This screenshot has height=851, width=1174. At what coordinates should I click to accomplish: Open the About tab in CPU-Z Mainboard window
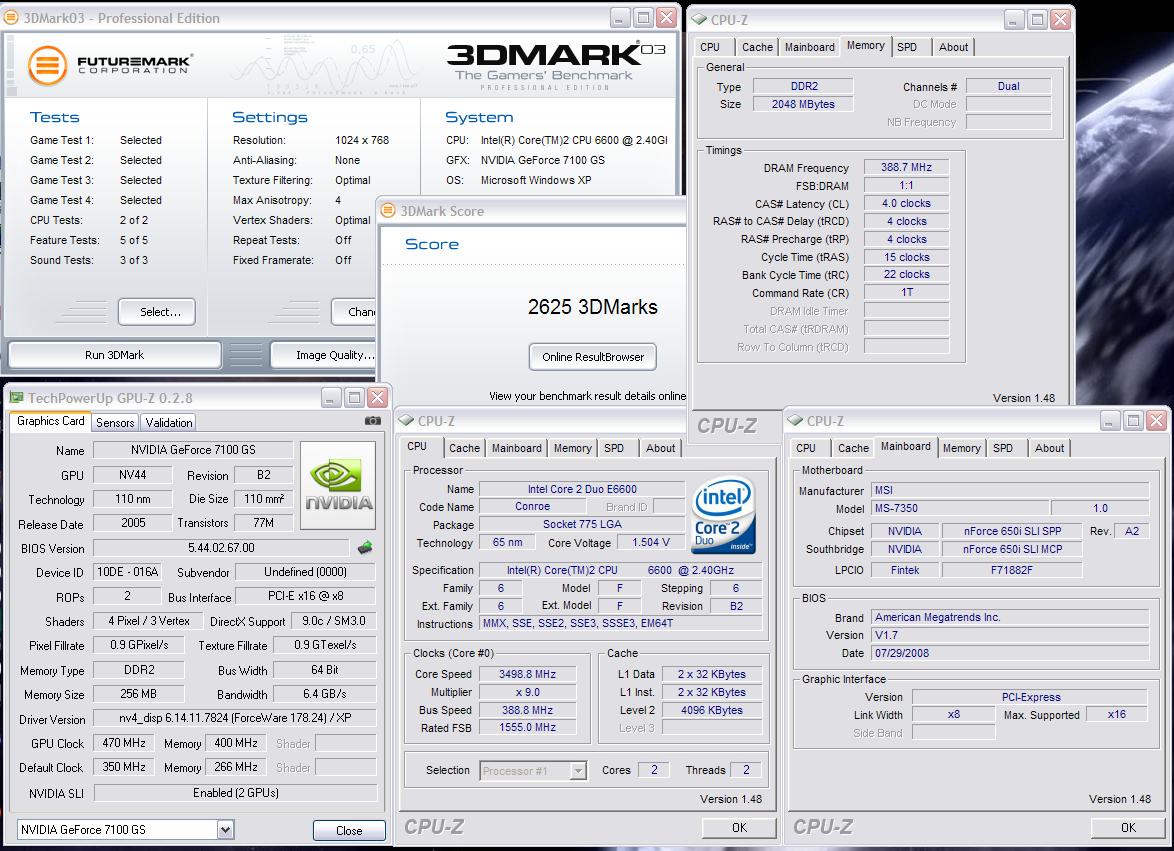point(1049,448)
